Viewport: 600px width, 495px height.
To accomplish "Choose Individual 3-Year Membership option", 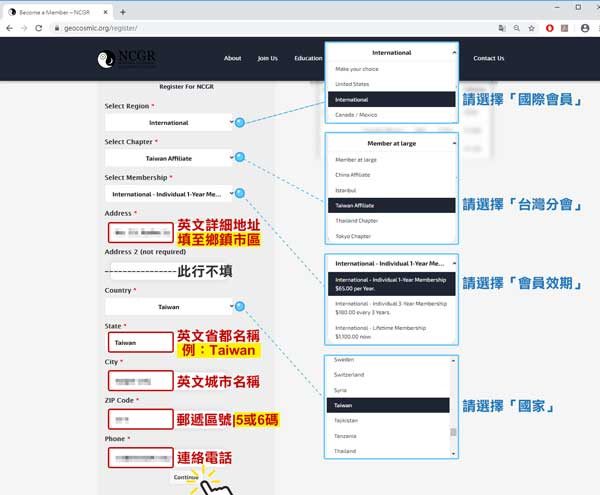I will point(391,308).
